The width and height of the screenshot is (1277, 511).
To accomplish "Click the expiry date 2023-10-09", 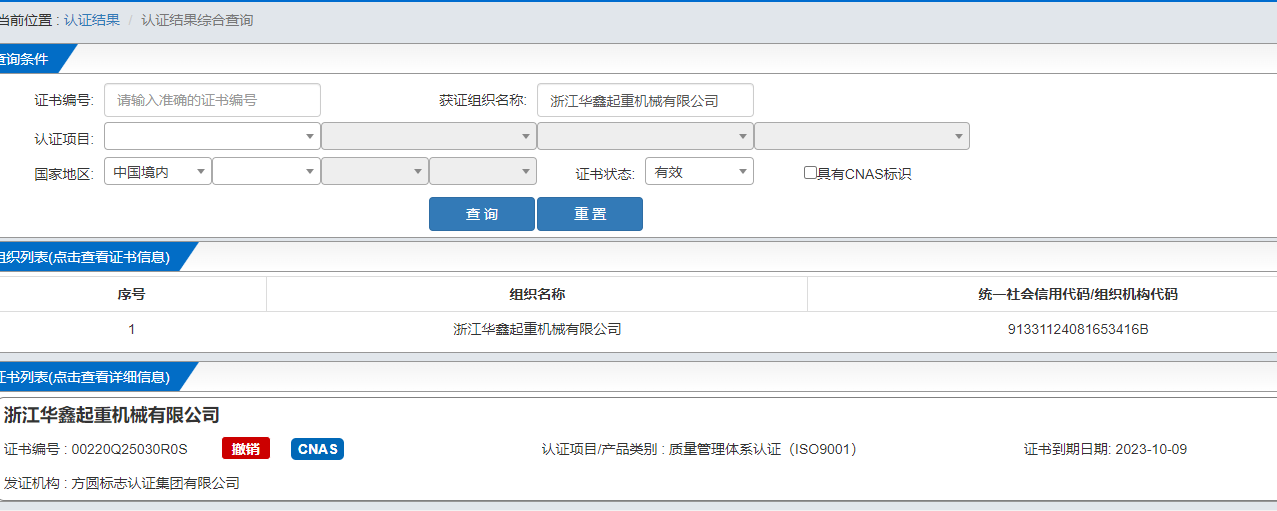I will (x=1151, y=449).
